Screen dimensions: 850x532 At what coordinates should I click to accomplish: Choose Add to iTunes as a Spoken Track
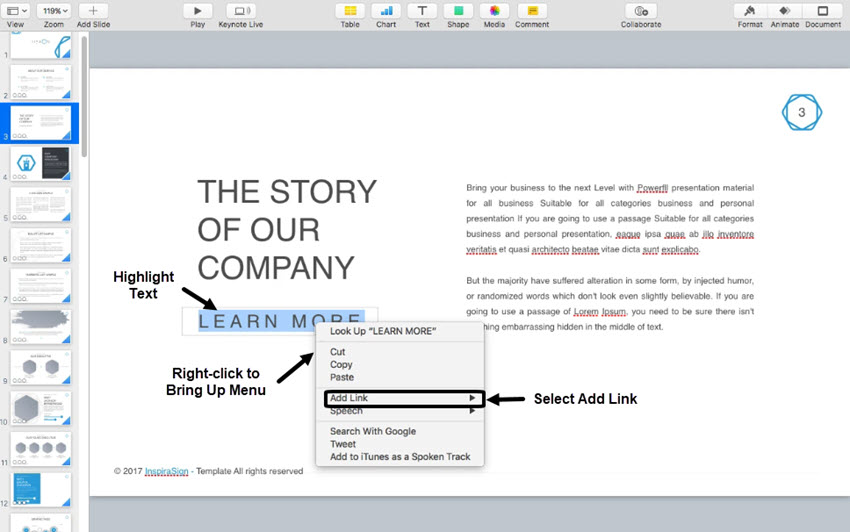[x=400, y=457]
